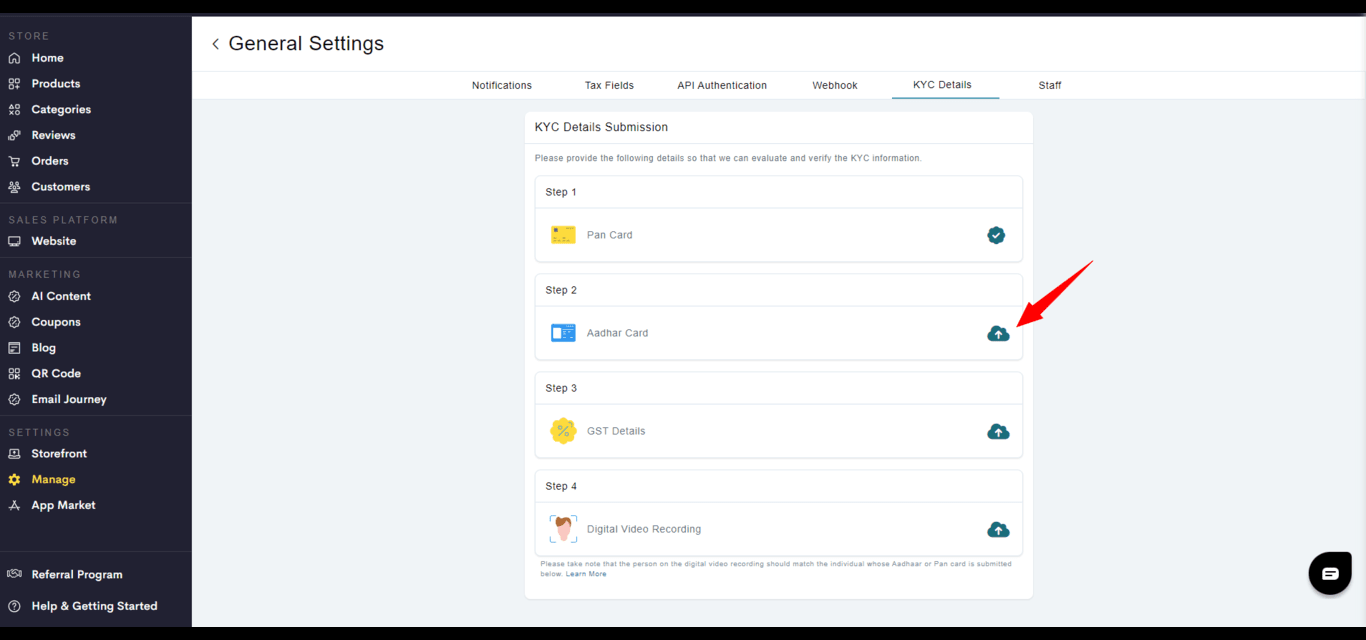
Task: Open the Staff tab
Action: point(1049,85)
